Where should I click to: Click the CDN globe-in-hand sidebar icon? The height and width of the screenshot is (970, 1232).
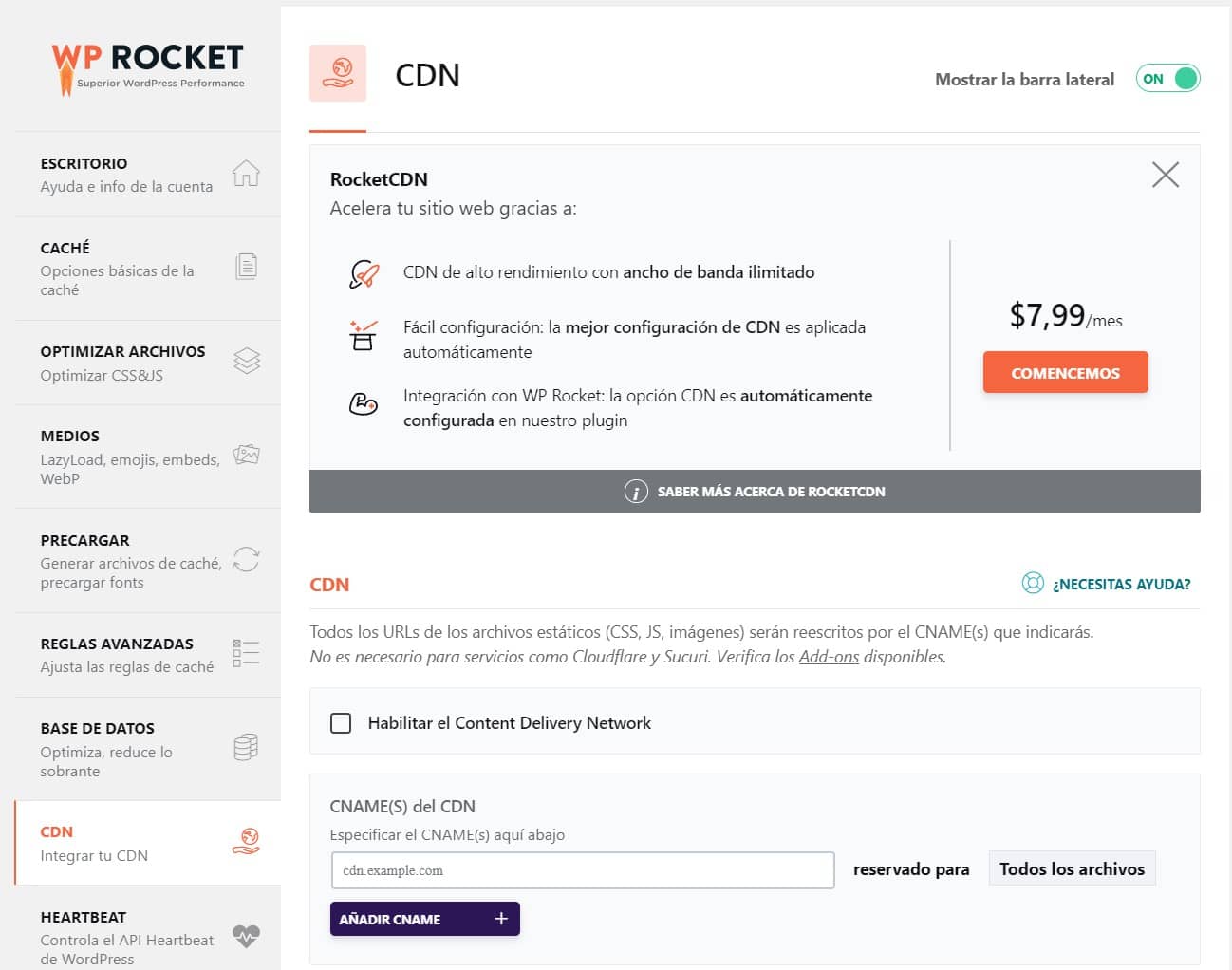pyautogui.click(x=246, y=841)
